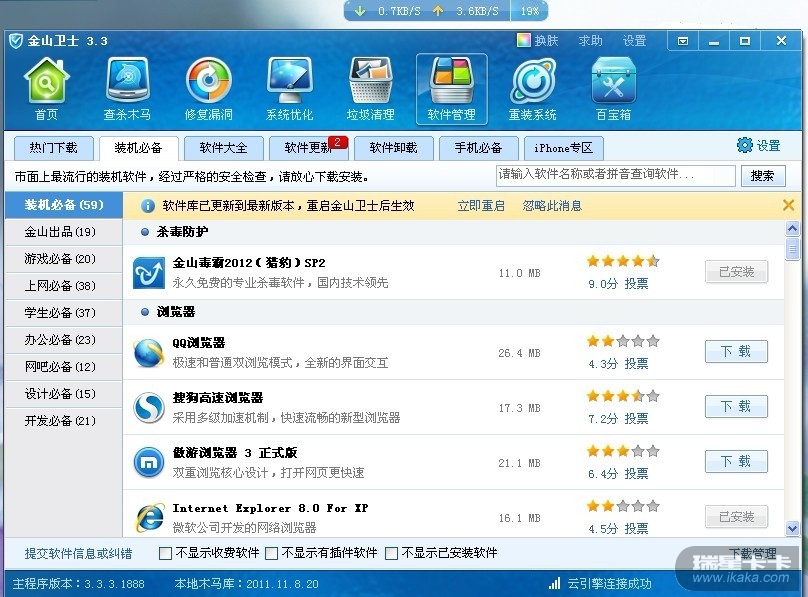Open the 修复漏洞 vulnerability repair icon
The height and width of the screenshot is (597, 808).
(x=208, y=89)
